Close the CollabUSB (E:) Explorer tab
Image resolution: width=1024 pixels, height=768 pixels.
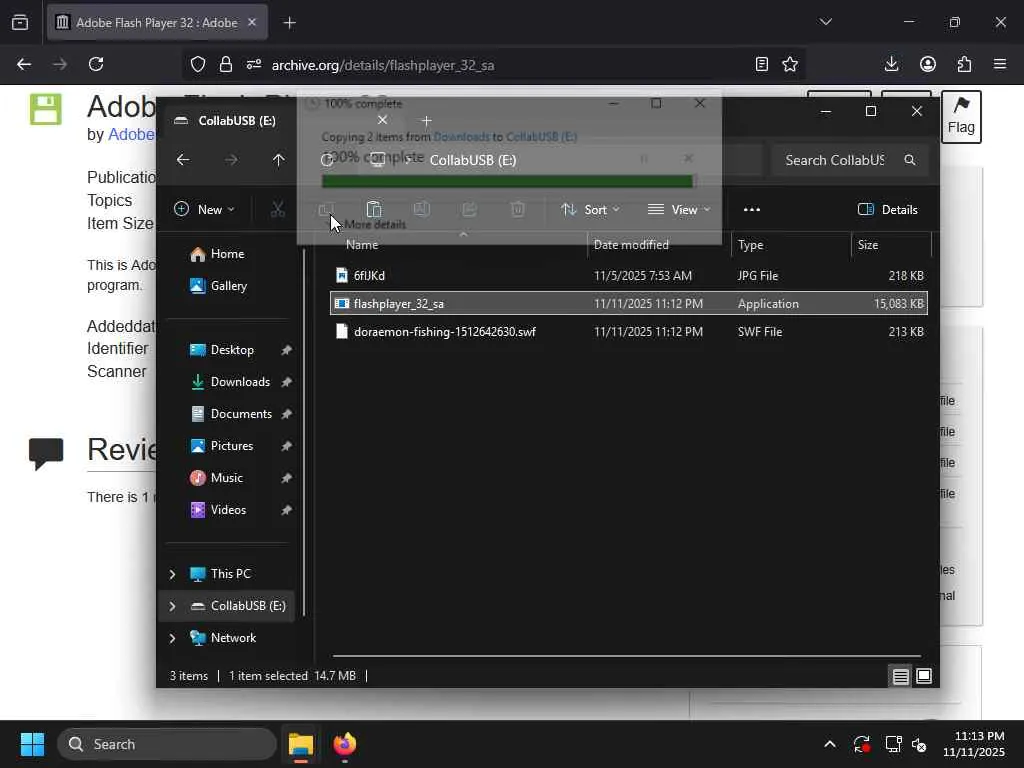pyautogui.click(x=383, y=120)
